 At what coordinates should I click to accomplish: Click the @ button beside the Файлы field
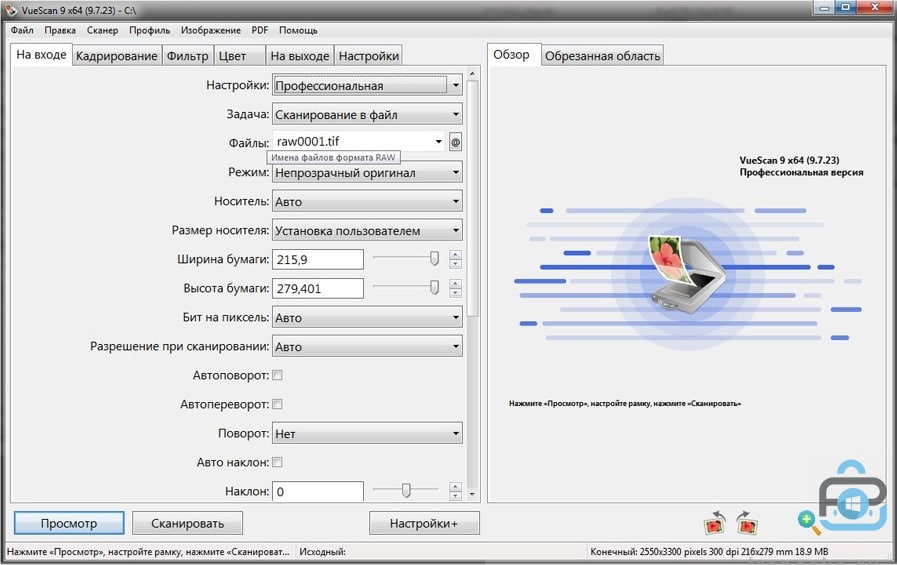coord(455,142)
